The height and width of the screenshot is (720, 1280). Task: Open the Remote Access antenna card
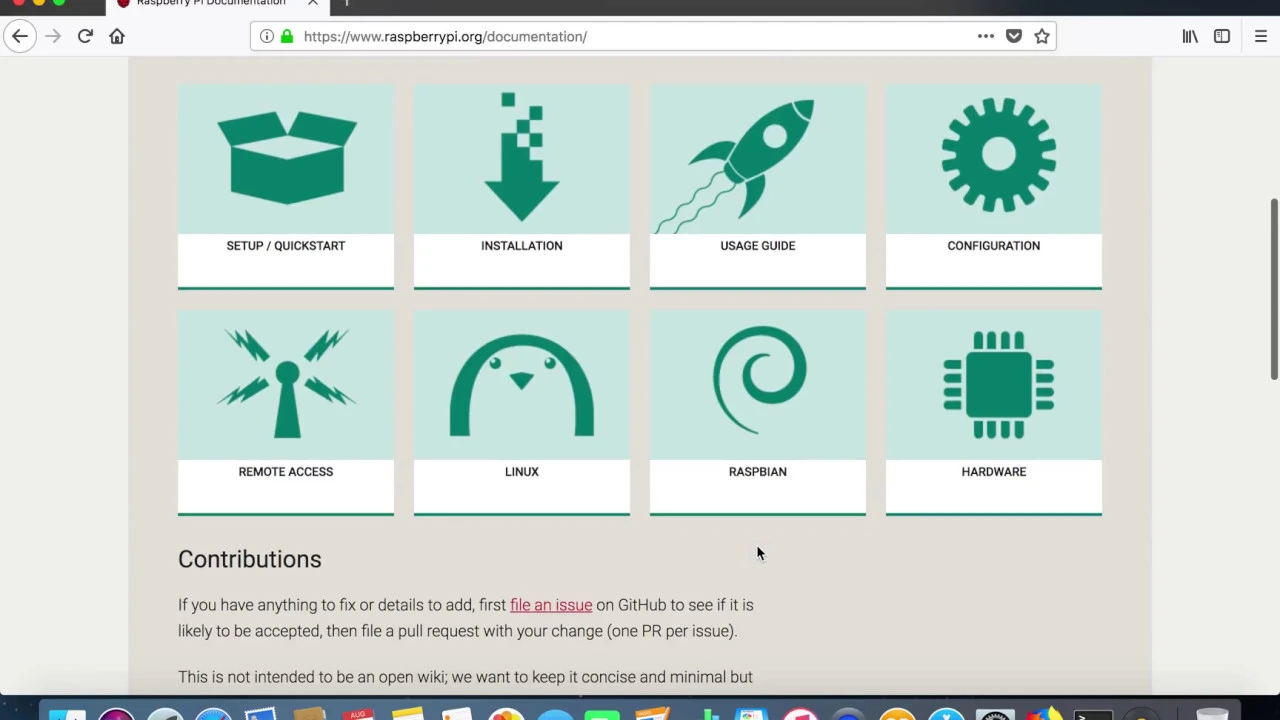coord(286,413)
